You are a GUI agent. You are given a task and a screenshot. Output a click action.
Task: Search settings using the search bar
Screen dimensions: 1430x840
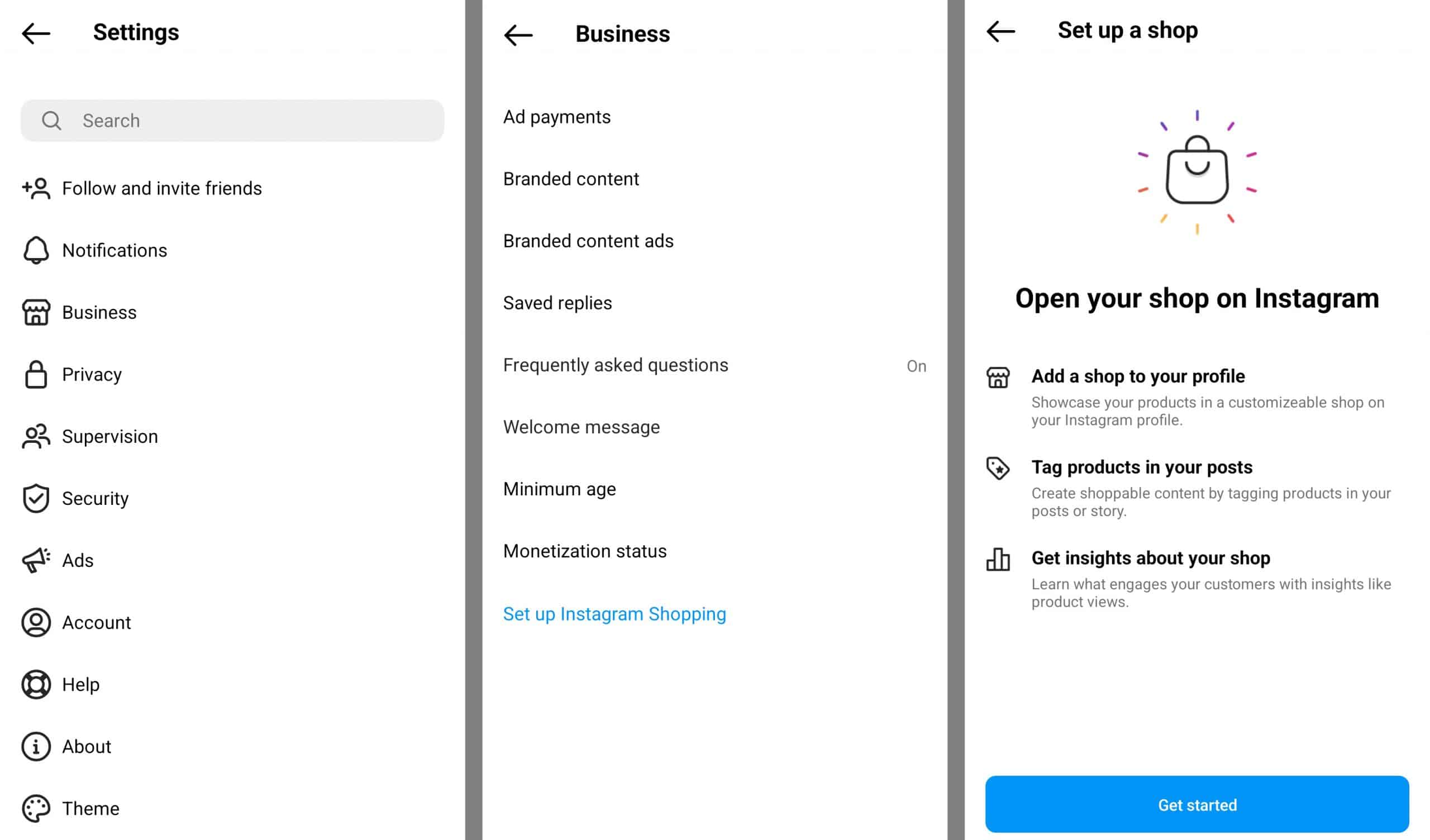232,120
